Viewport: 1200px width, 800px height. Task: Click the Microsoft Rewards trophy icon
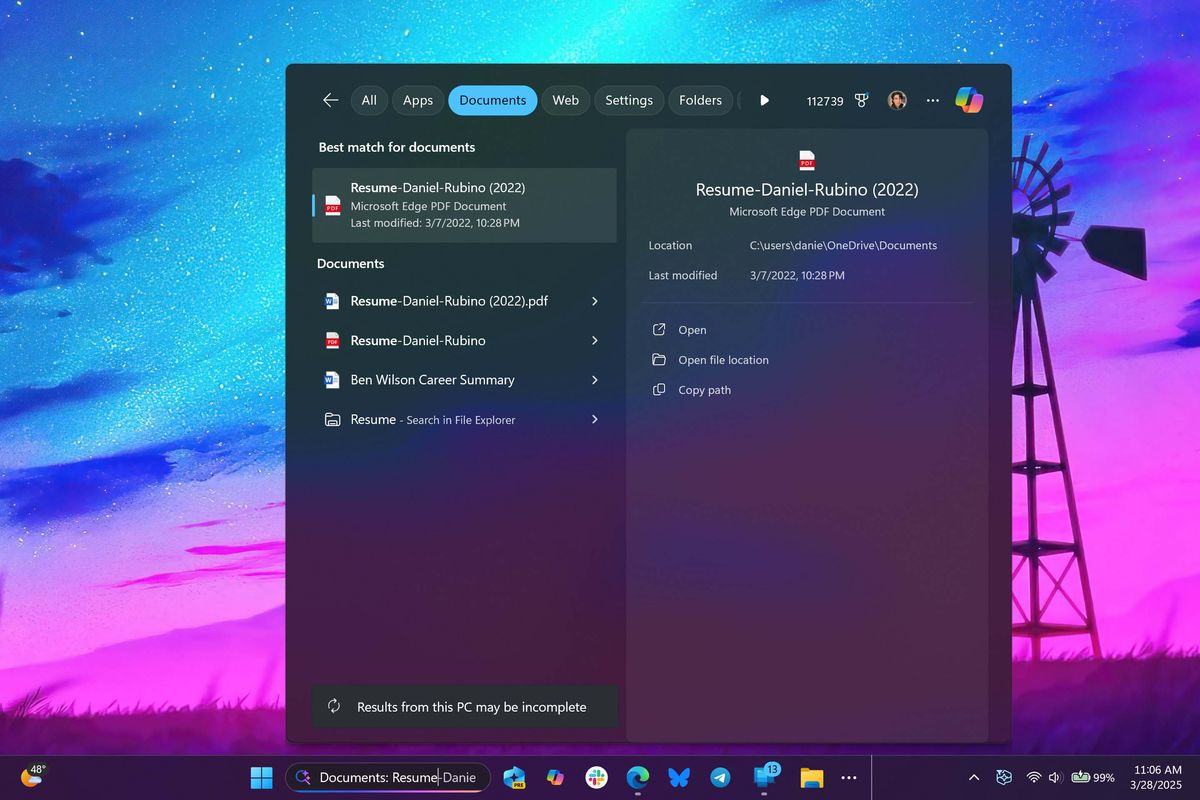[862, 100]
